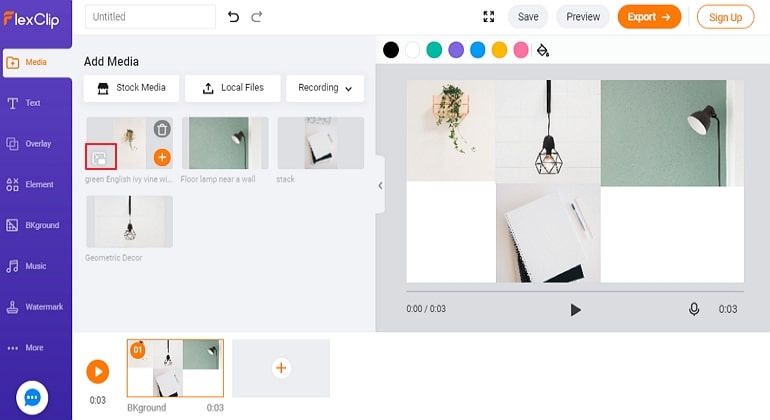Click the Preview button
Viewport: 770px width, 420px height.
583,17
